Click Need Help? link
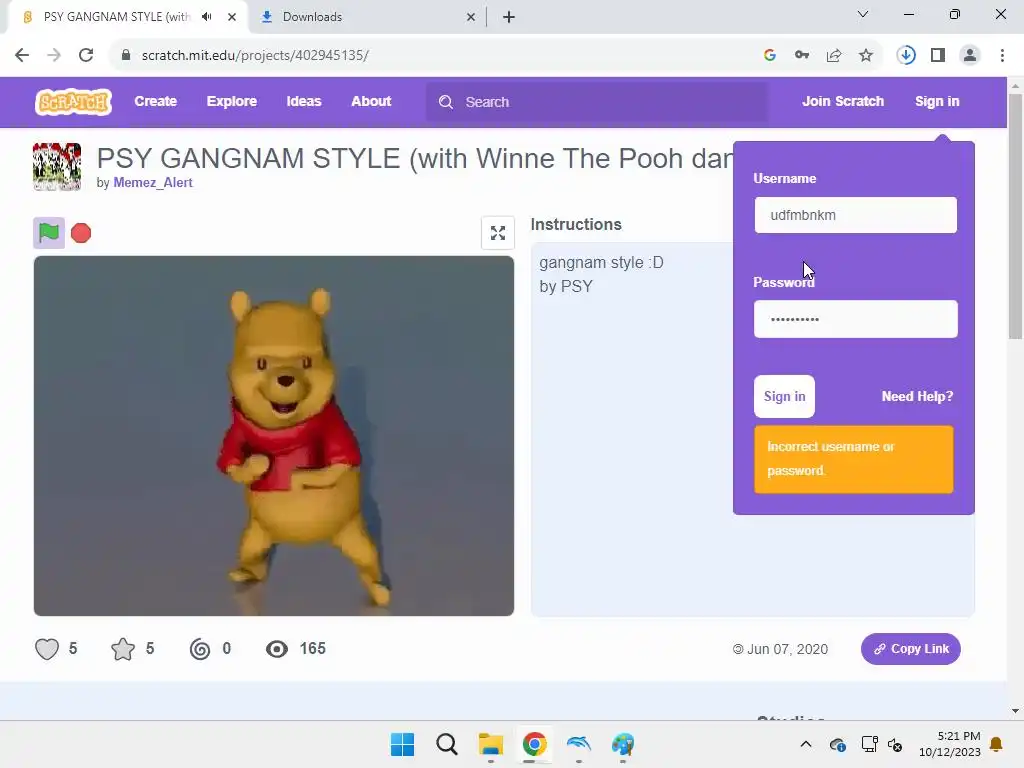The image size is (1024, 768). (917, 396)
